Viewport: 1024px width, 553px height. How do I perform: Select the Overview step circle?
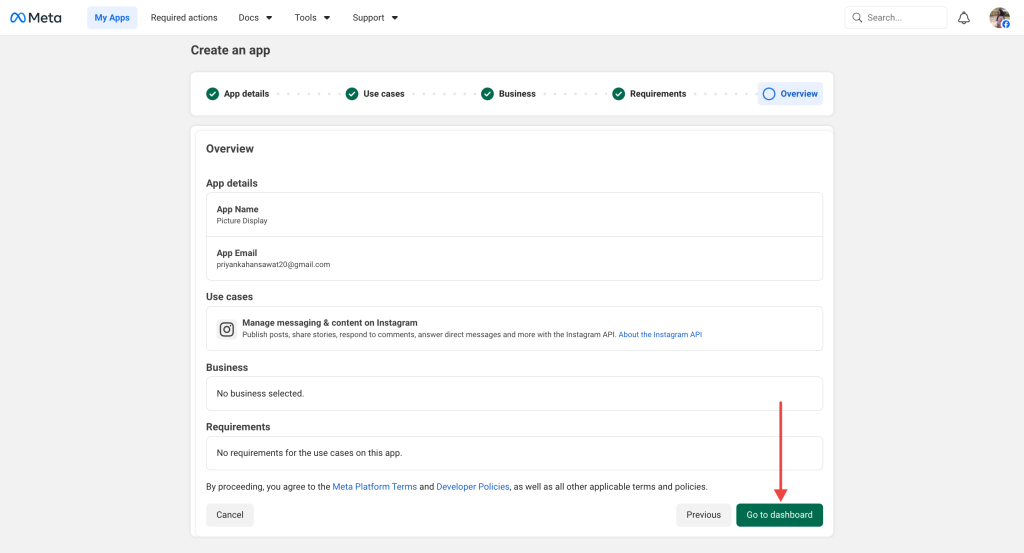tap(768, 94)
